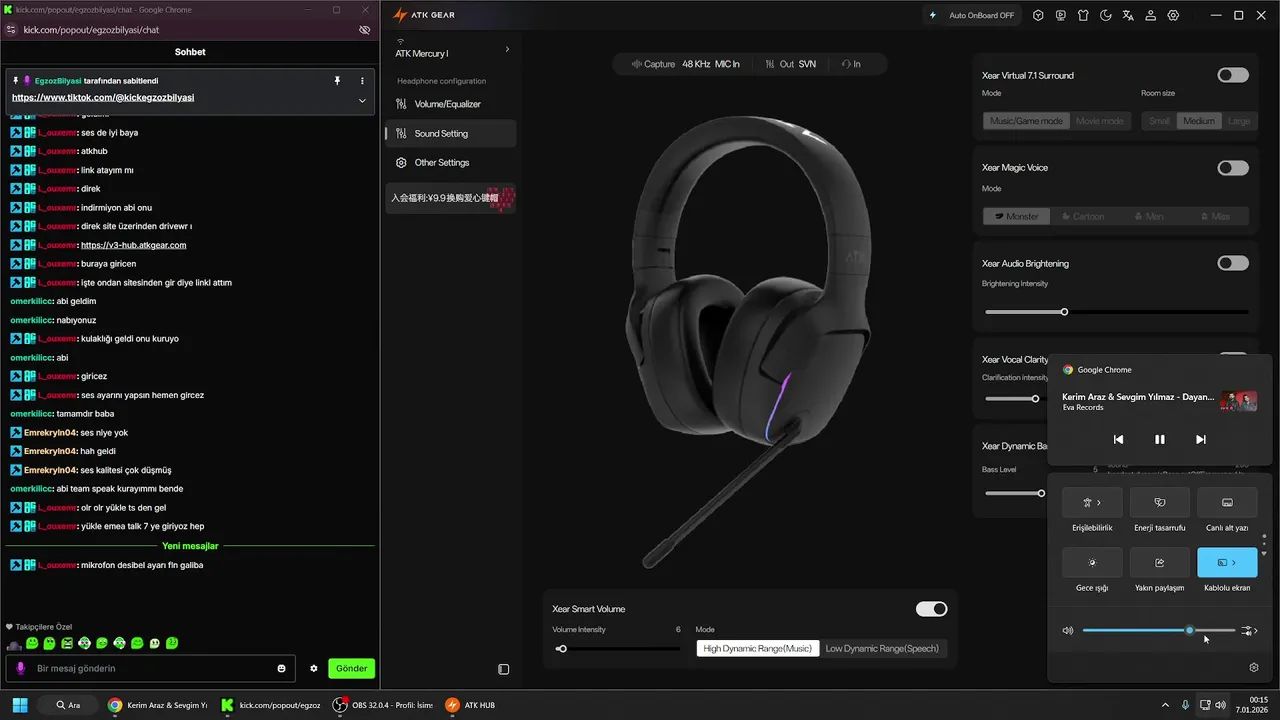Open the v3-hub.atkgear.com link in chat

click(133, 245)
